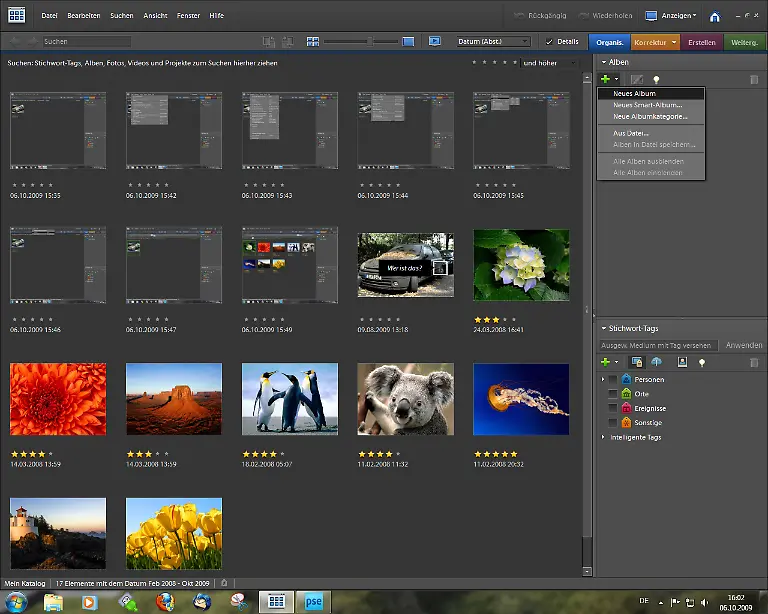Click the lightbulb tip icon in Stichwort-Tags

(x=702, y=362)
